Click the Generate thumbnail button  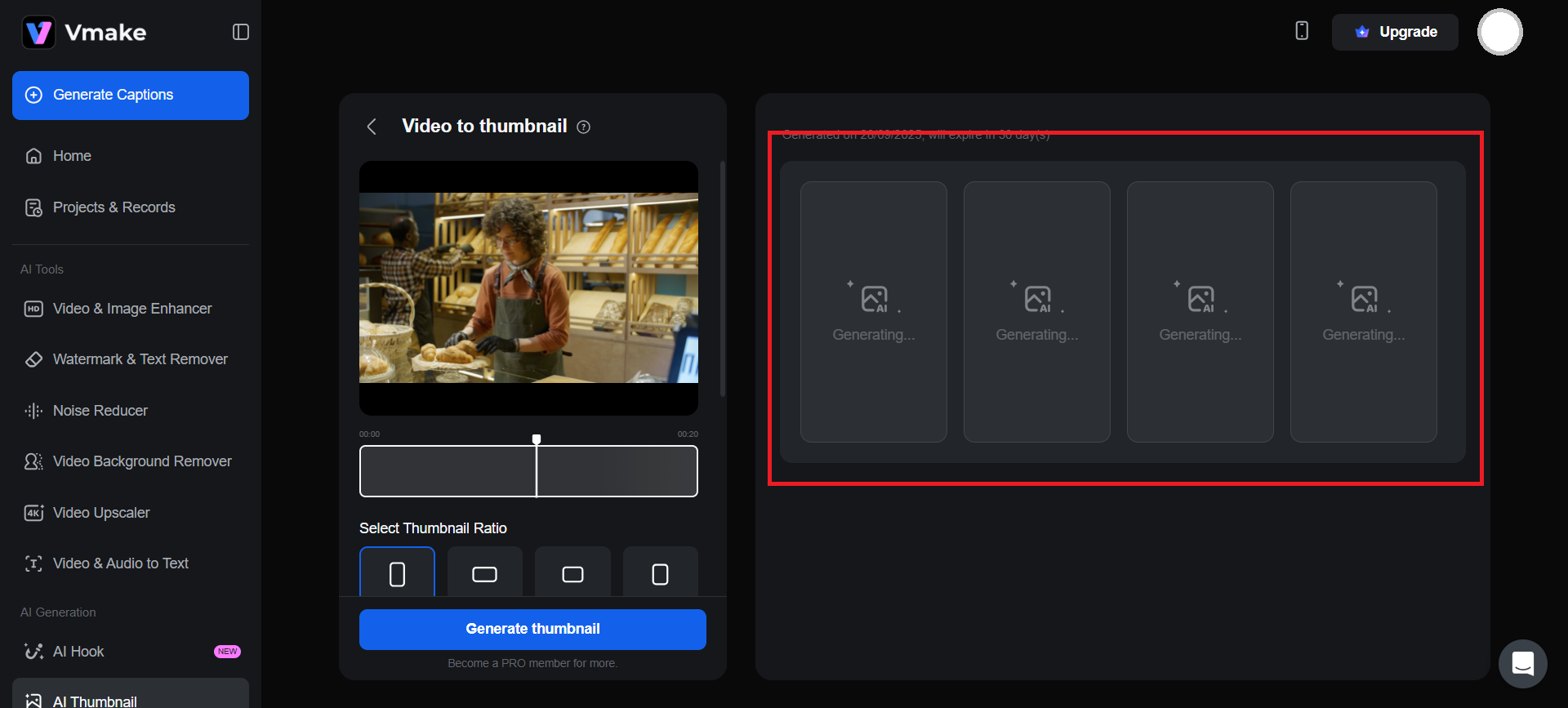532,629
